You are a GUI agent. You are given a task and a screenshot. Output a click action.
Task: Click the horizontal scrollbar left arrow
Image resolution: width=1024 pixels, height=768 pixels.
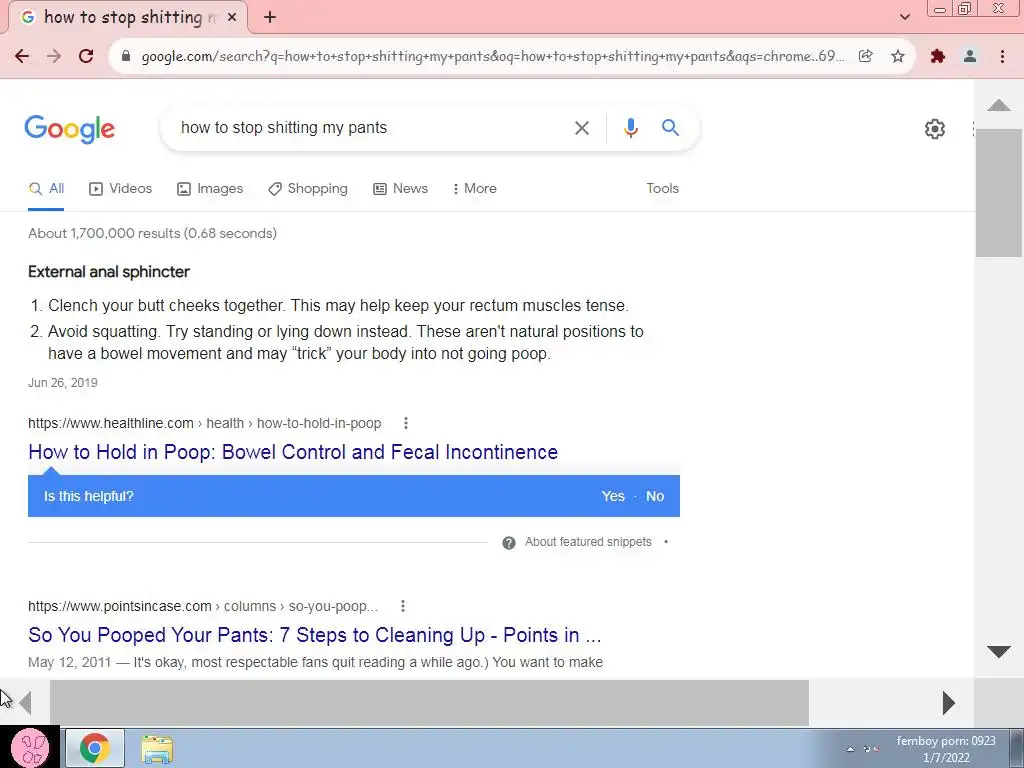coord(25,703)
